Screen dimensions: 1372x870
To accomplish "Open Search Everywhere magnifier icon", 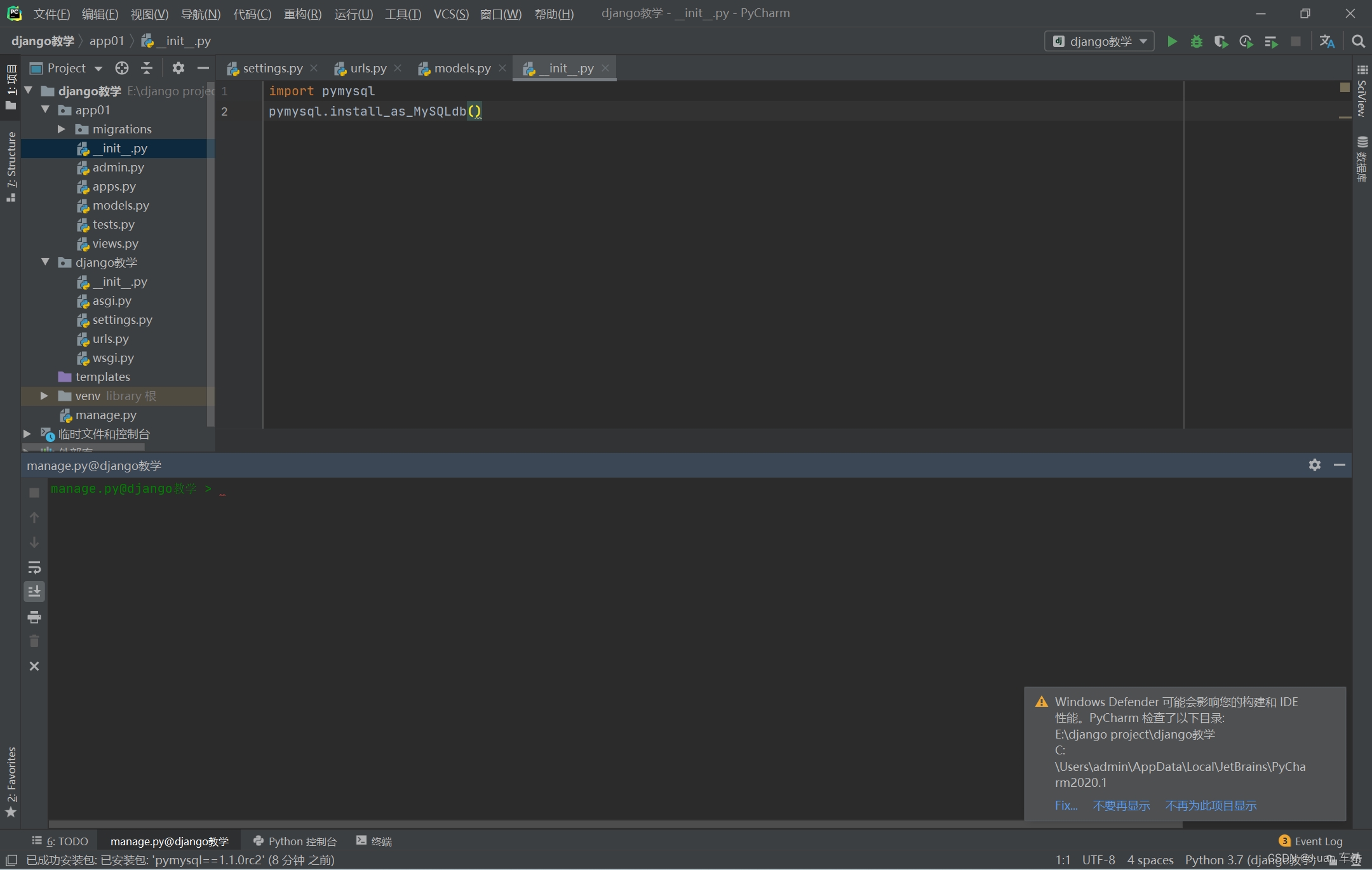I will [1358, 41].
